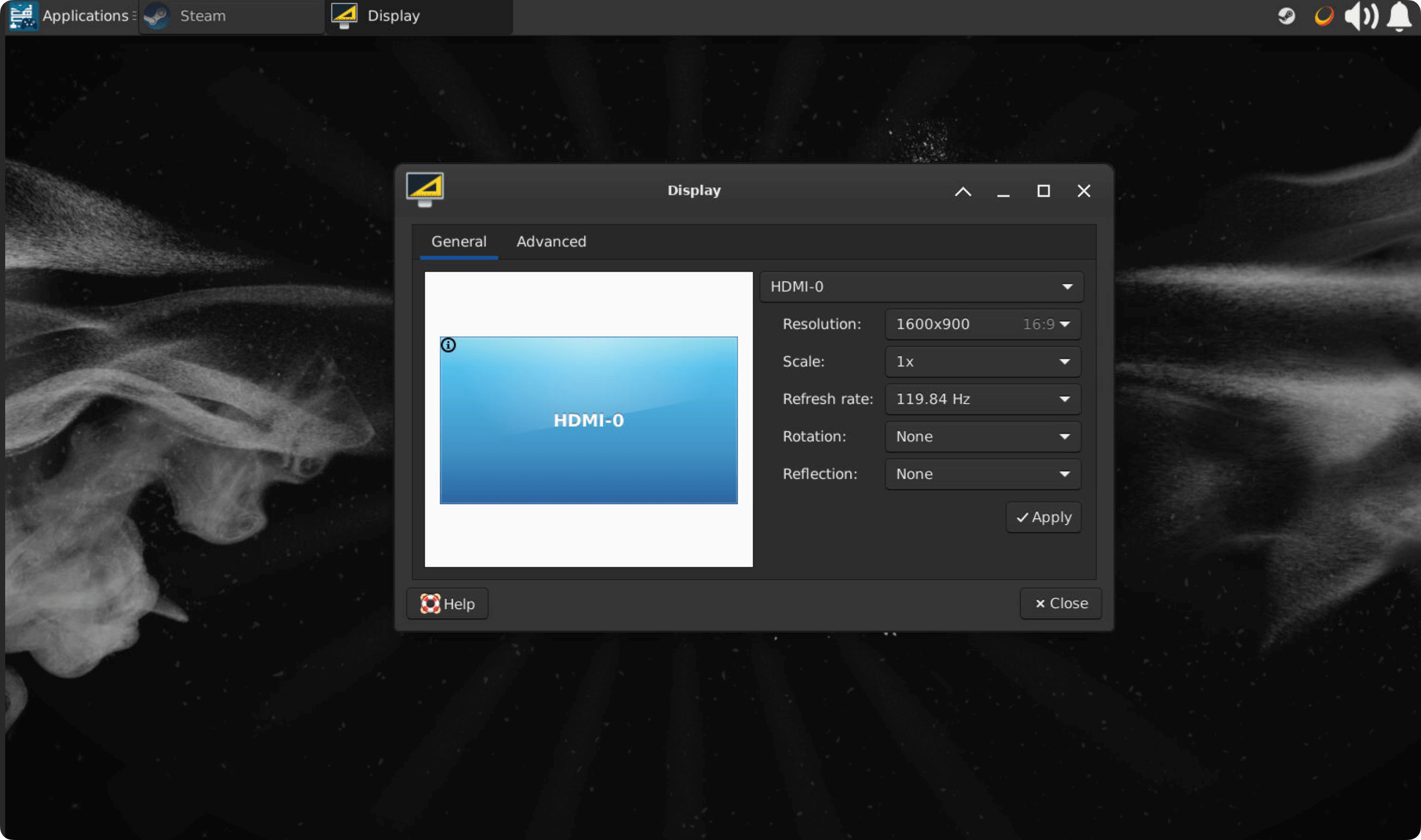The height and width of the screenshot is (840, 1421).
Task: Open the Refresh rate dropdown
Action: (982, 399)
